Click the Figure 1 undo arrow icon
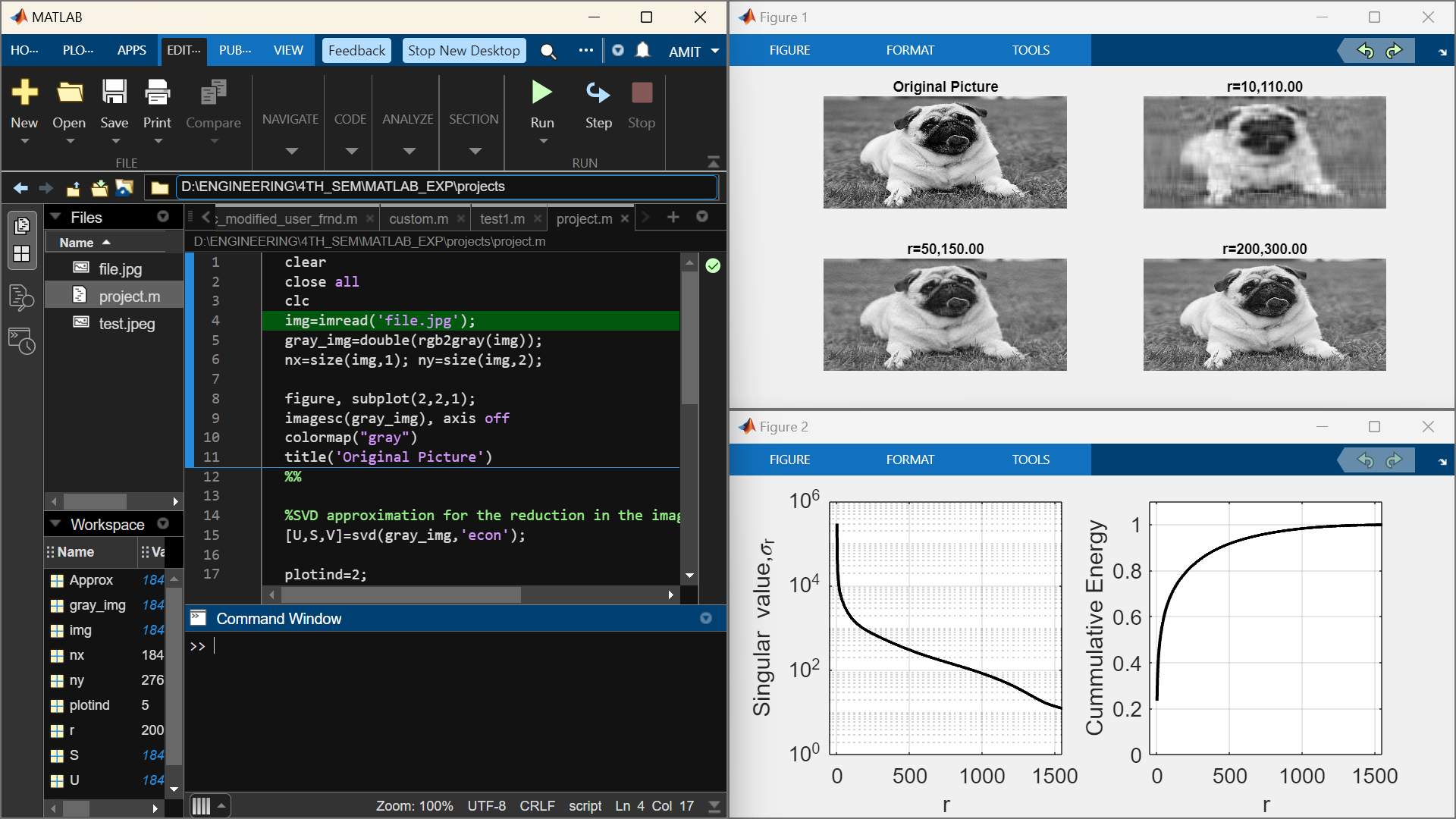This screenshot has height=819, width=1456. click(1365, 51)
